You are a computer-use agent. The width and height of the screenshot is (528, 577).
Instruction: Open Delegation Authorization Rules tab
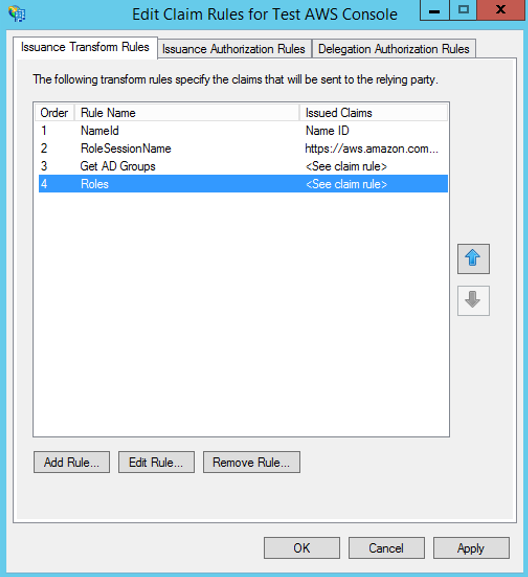[394, 49]
